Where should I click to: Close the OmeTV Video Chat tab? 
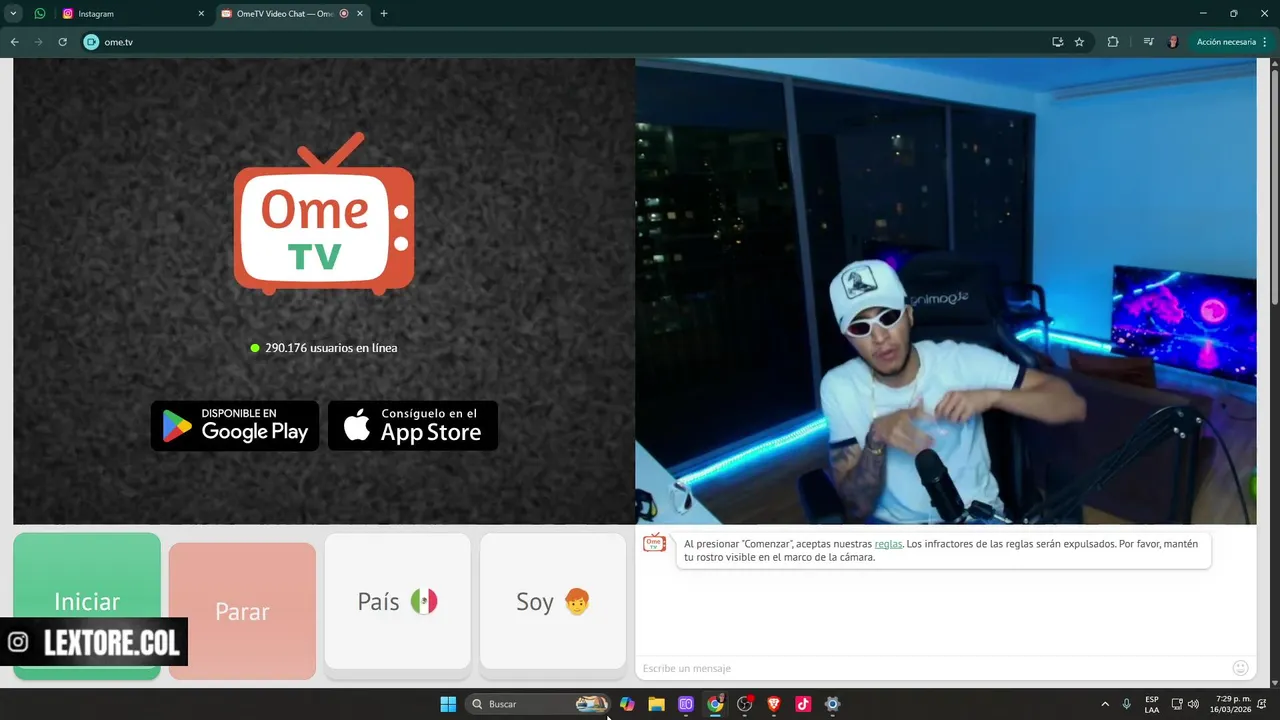coord(359,14)
